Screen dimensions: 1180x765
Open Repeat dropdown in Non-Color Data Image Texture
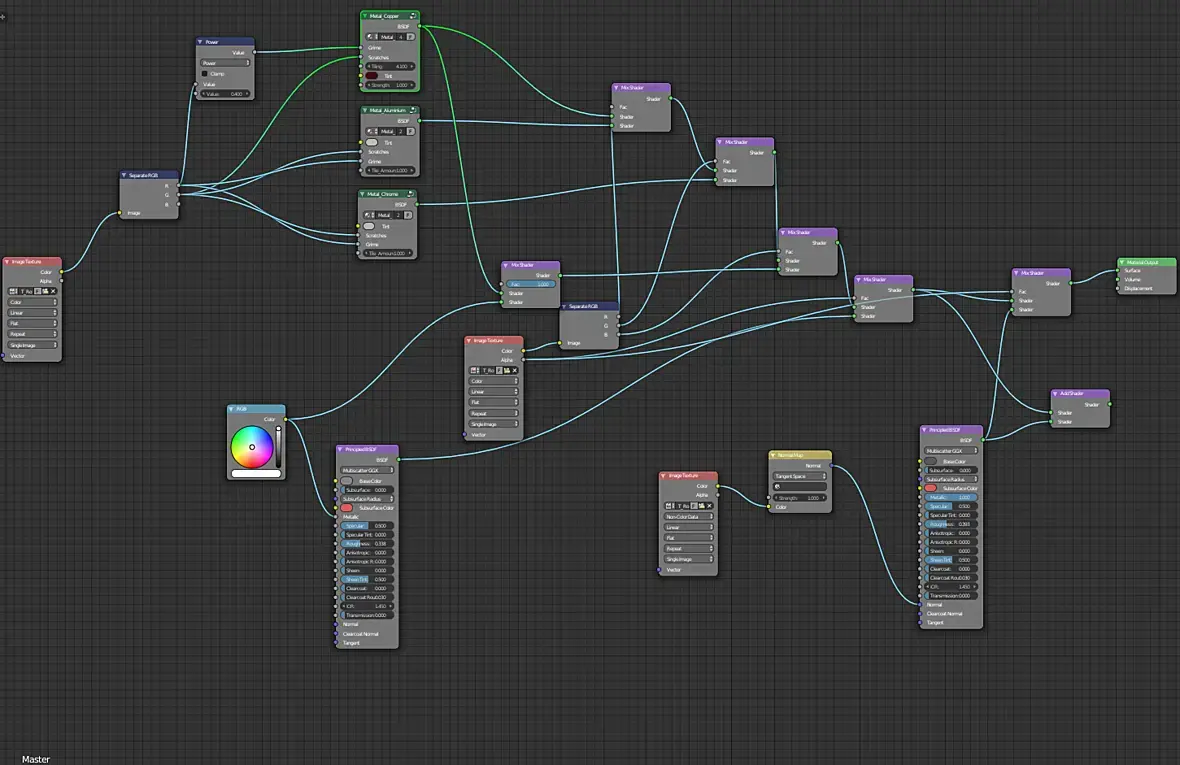pos(688,548)
